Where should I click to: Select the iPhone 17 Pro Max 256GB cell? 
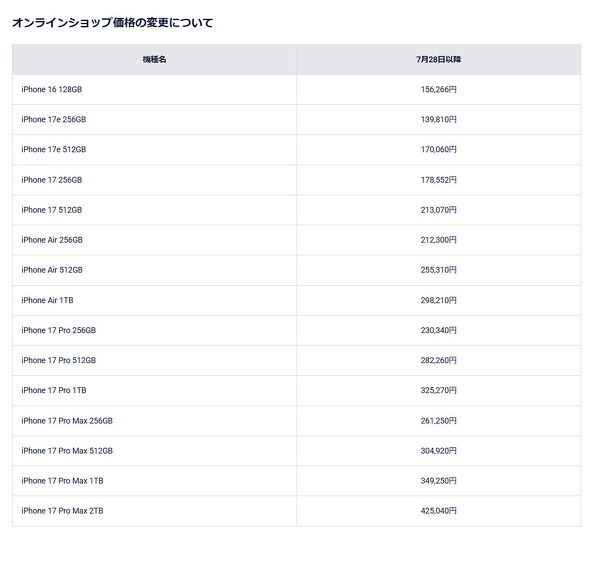[x=154, y=421]
